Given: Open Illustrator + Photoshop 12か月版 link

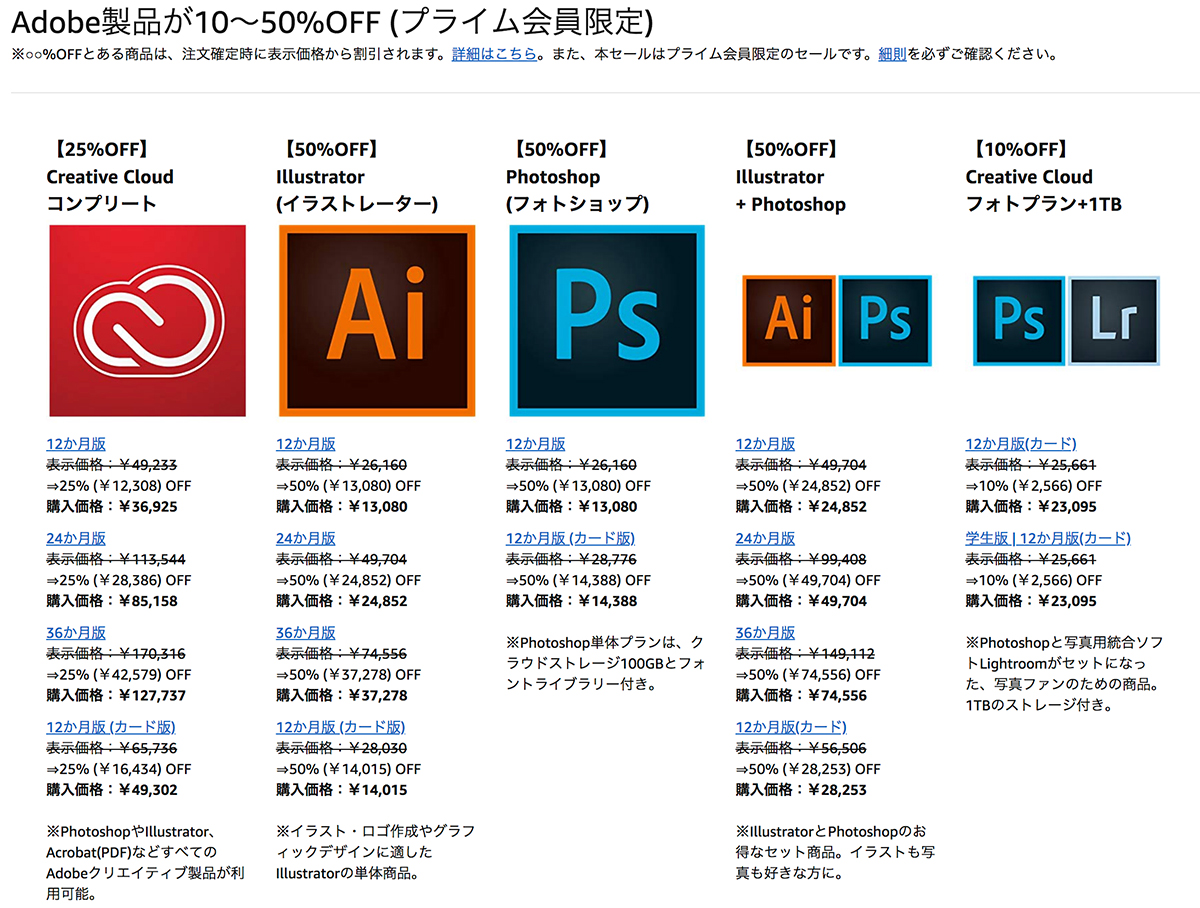Looking at the screenshot, I should [x=766, y=444].
